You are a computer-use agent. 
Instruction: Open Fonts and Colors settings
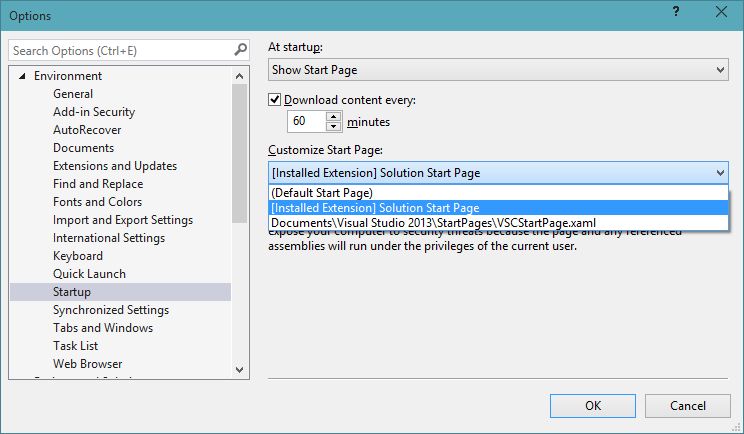point(98,202)
